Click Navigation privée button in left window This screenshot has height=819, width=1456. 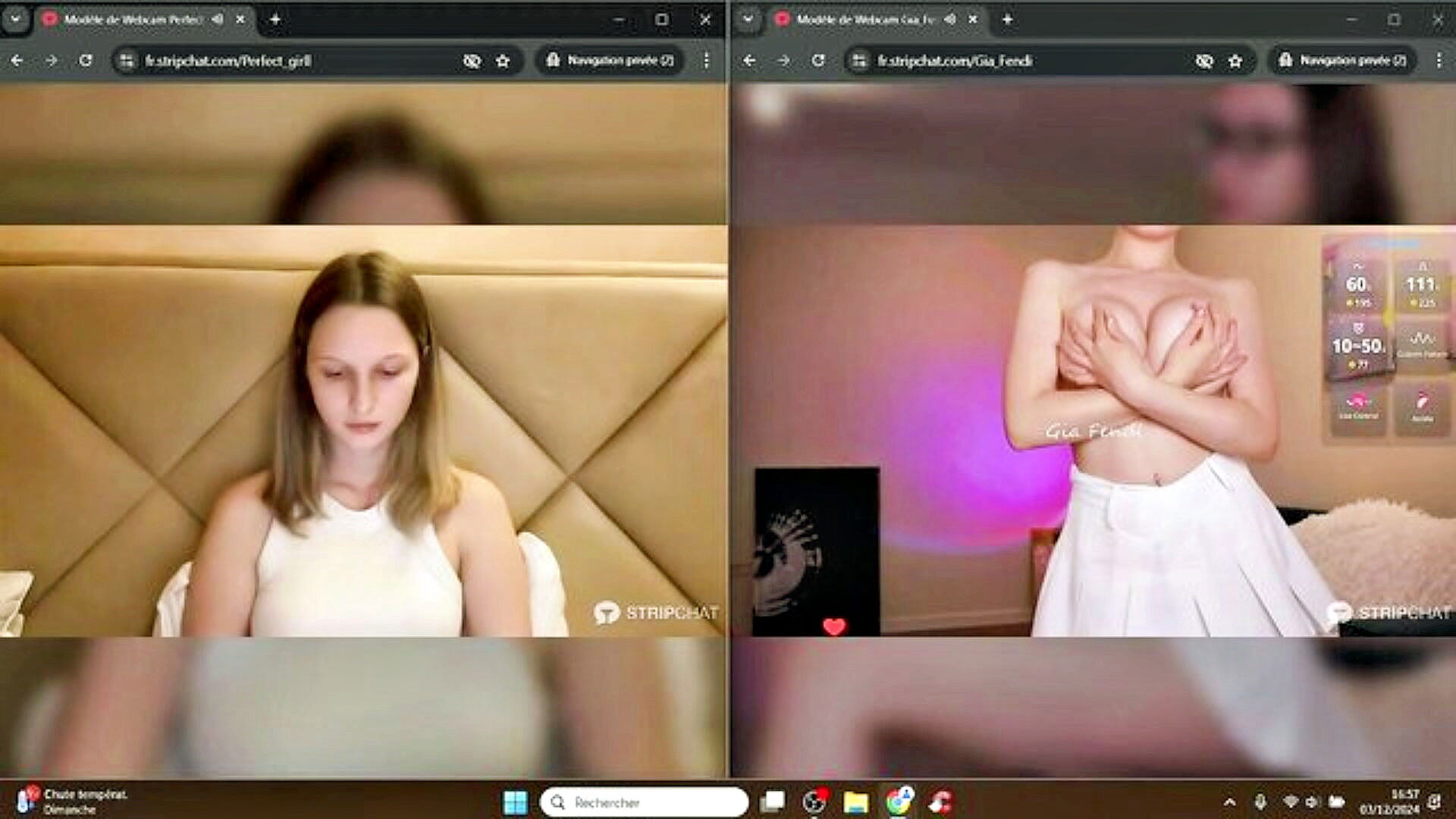(610, 60)
